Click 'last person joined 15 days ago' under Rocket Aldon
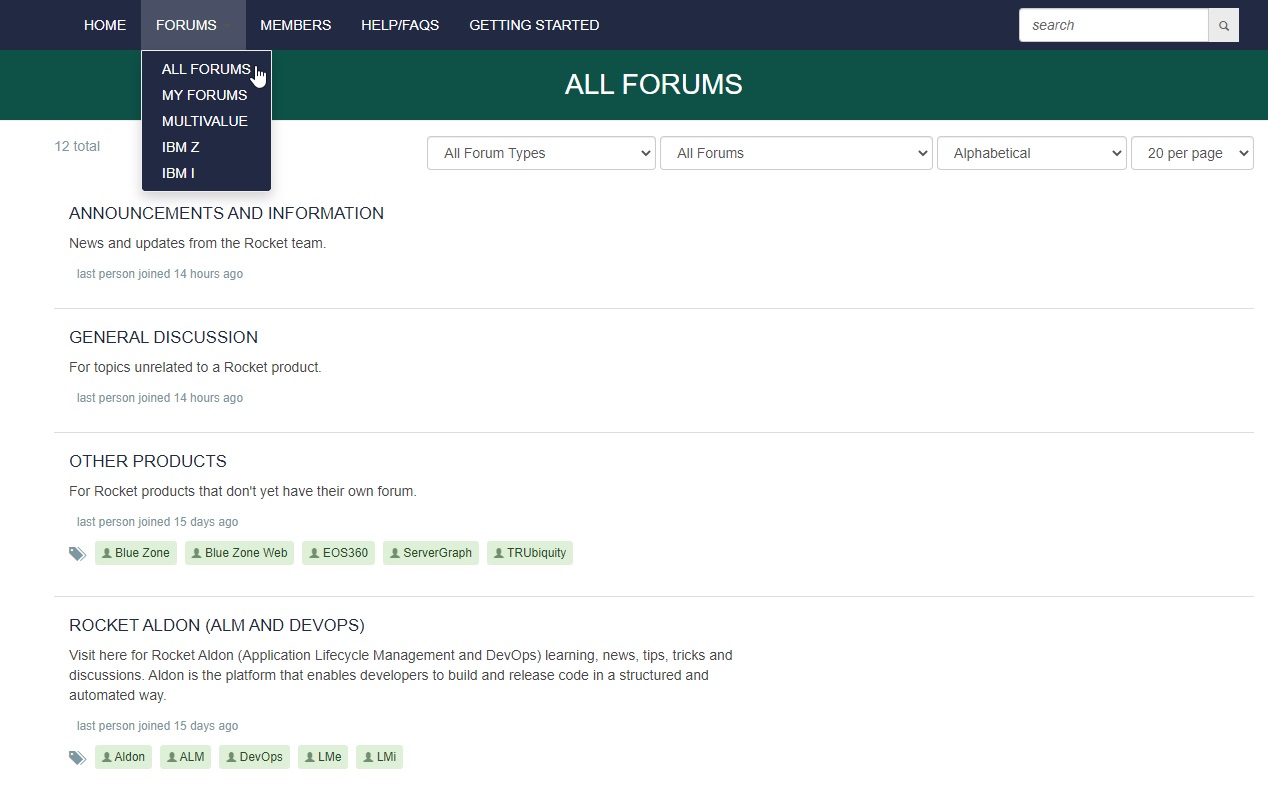The image size is (1268, 786). point(157,726)
